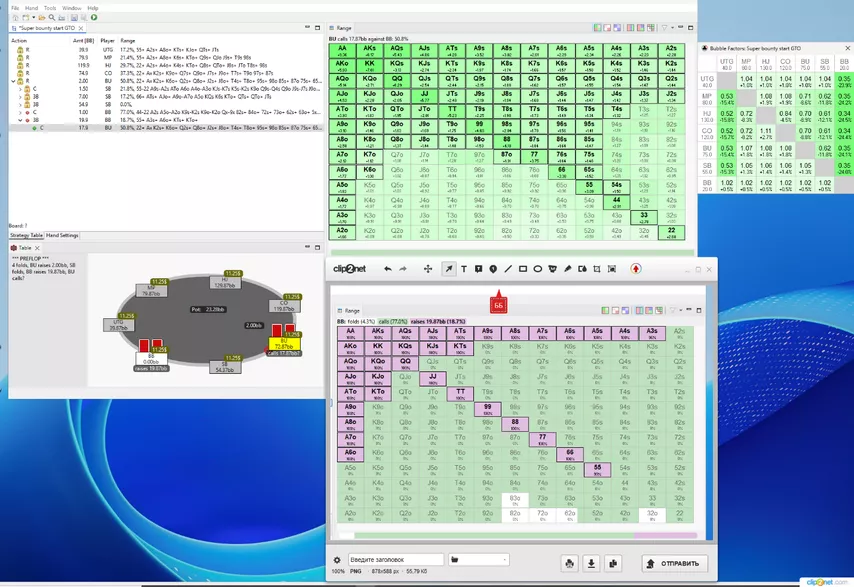The image size is (854, 587).
Task: Click the download/save icon button
Action: click(x=591, y=563)
